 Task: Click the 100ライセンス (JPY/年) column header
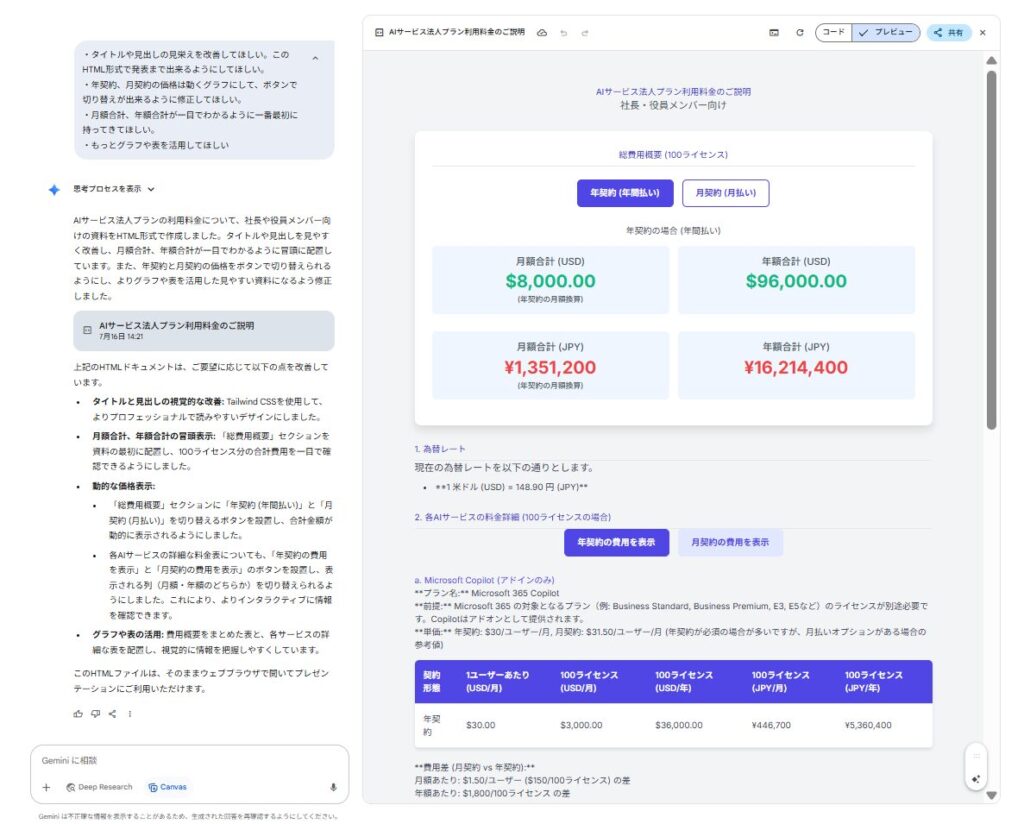click(874, 682)
